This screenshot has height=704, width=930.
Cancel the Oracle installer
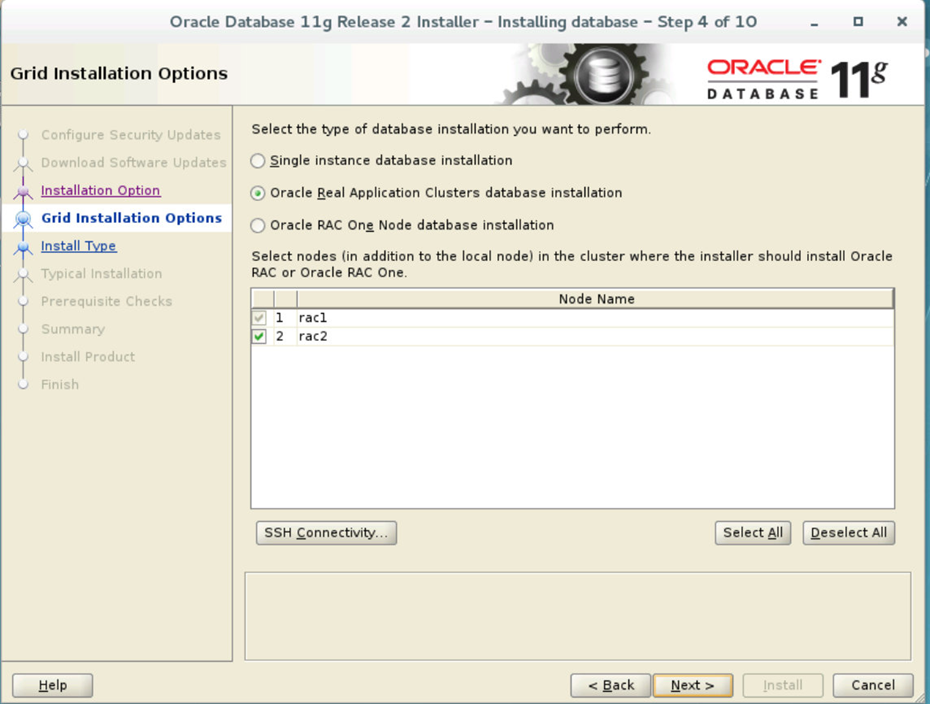click(872, 685)
